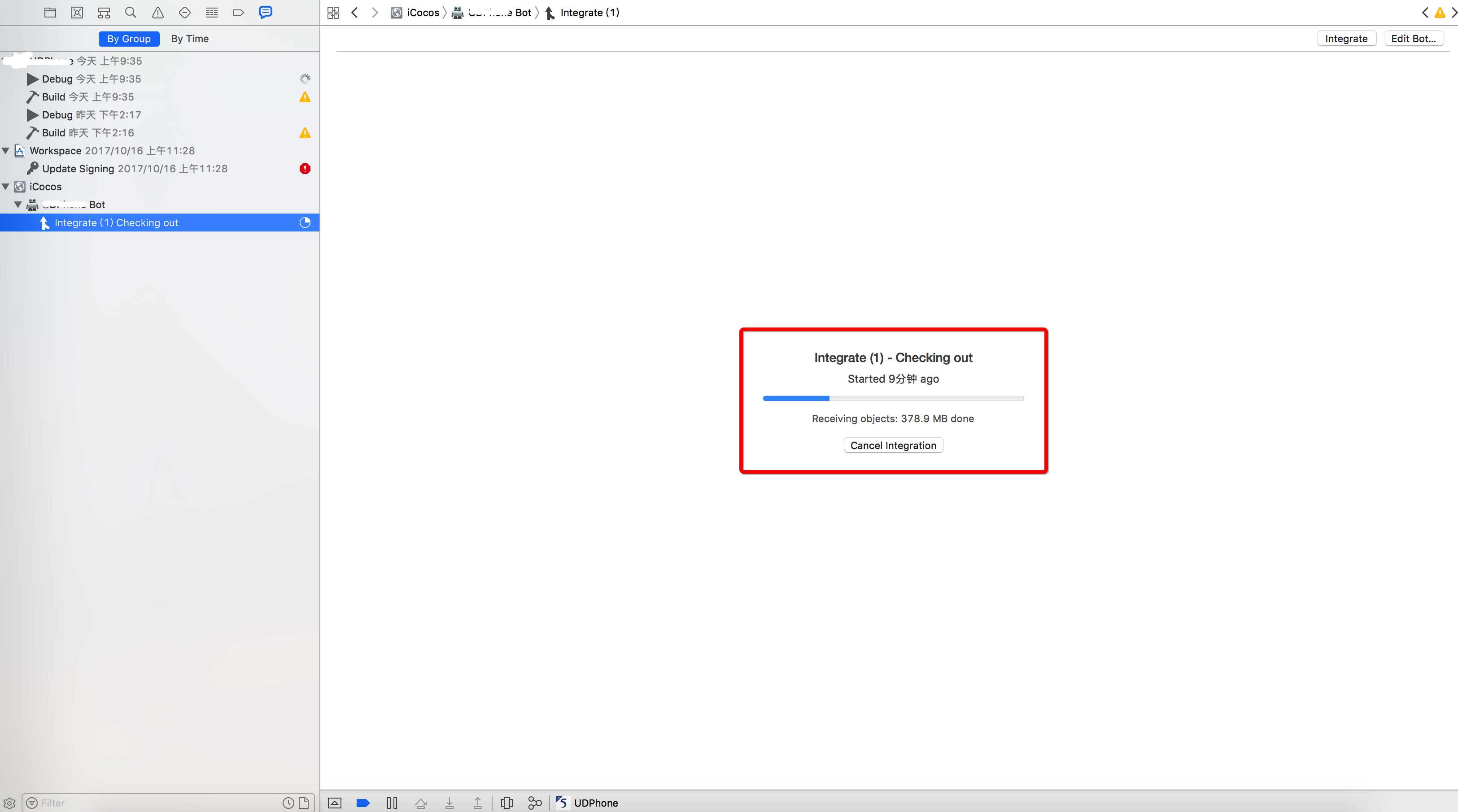Collapse the iCocos server group

pos(6,186)
